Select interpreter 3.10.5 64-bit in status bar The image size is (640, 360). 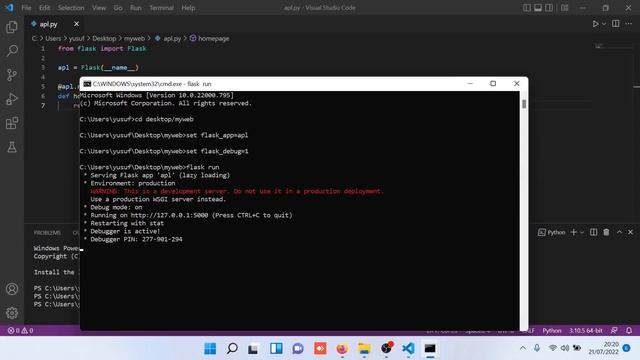[586, 331]
